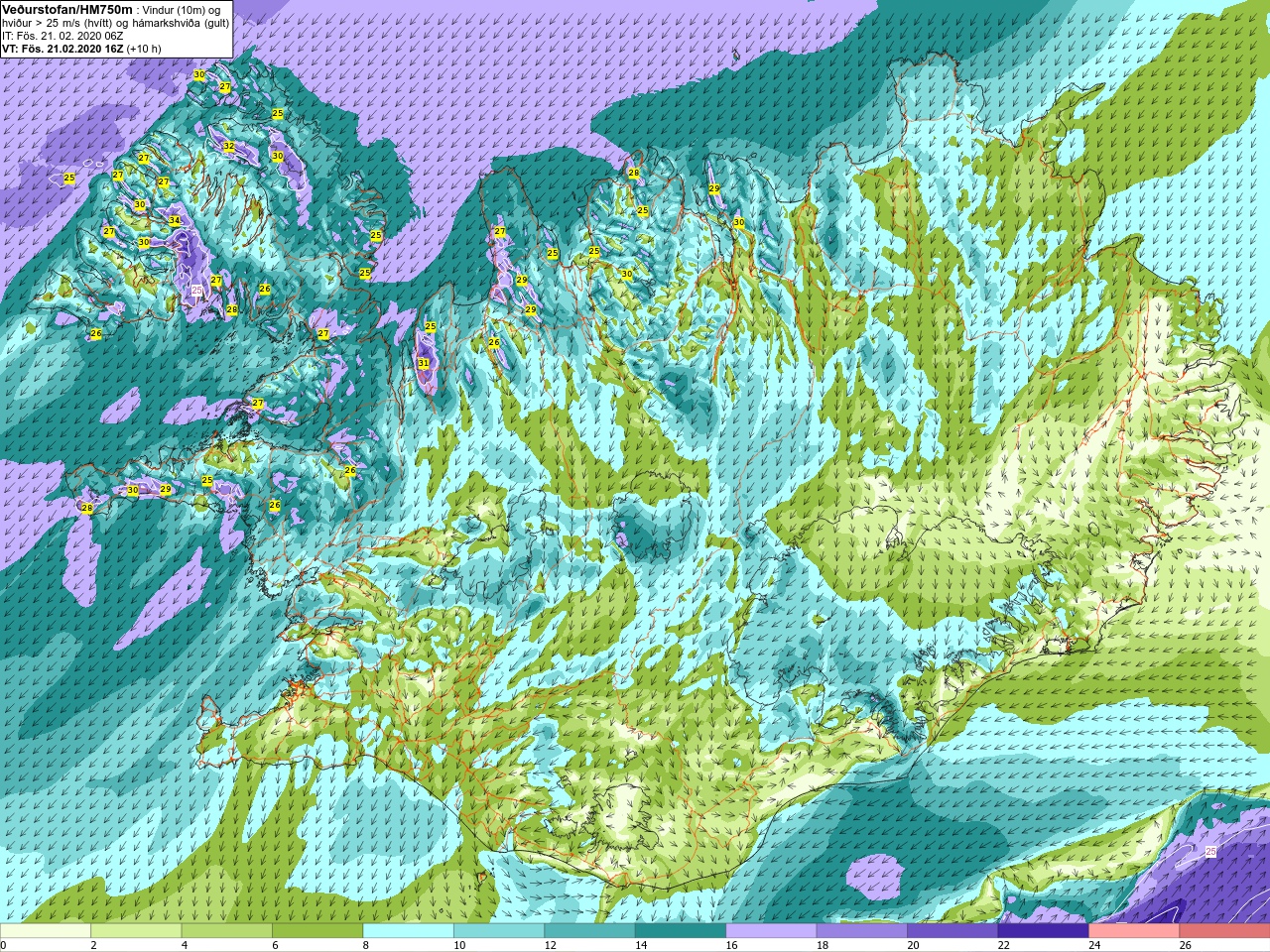This screenshot has width=1270, height=952.
Task: Click the legend tick label '0'
Action: click(x=3, y=946)
